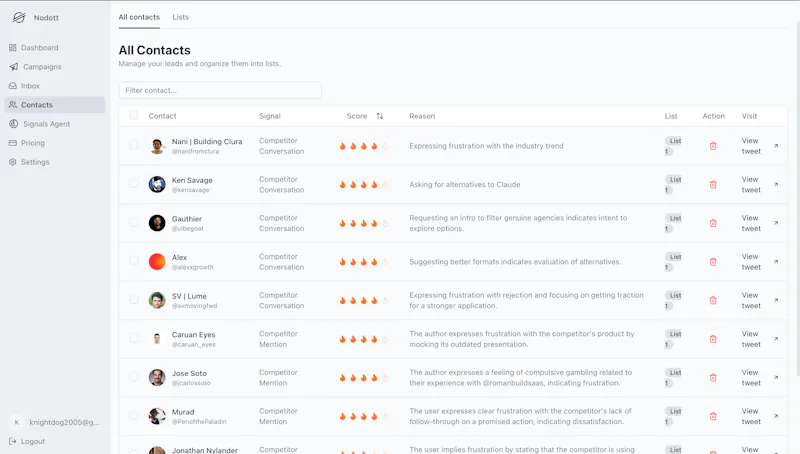Open external arrow for Nani's tweet

pyautogui.click(x=776, y=146)
